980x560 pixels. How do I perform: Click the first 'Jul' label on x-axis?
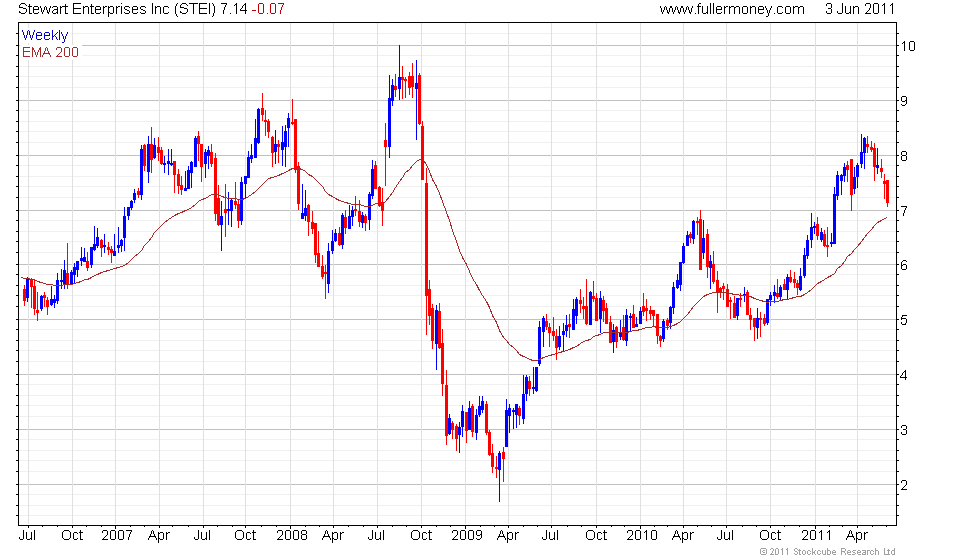[x=28, y=536]
